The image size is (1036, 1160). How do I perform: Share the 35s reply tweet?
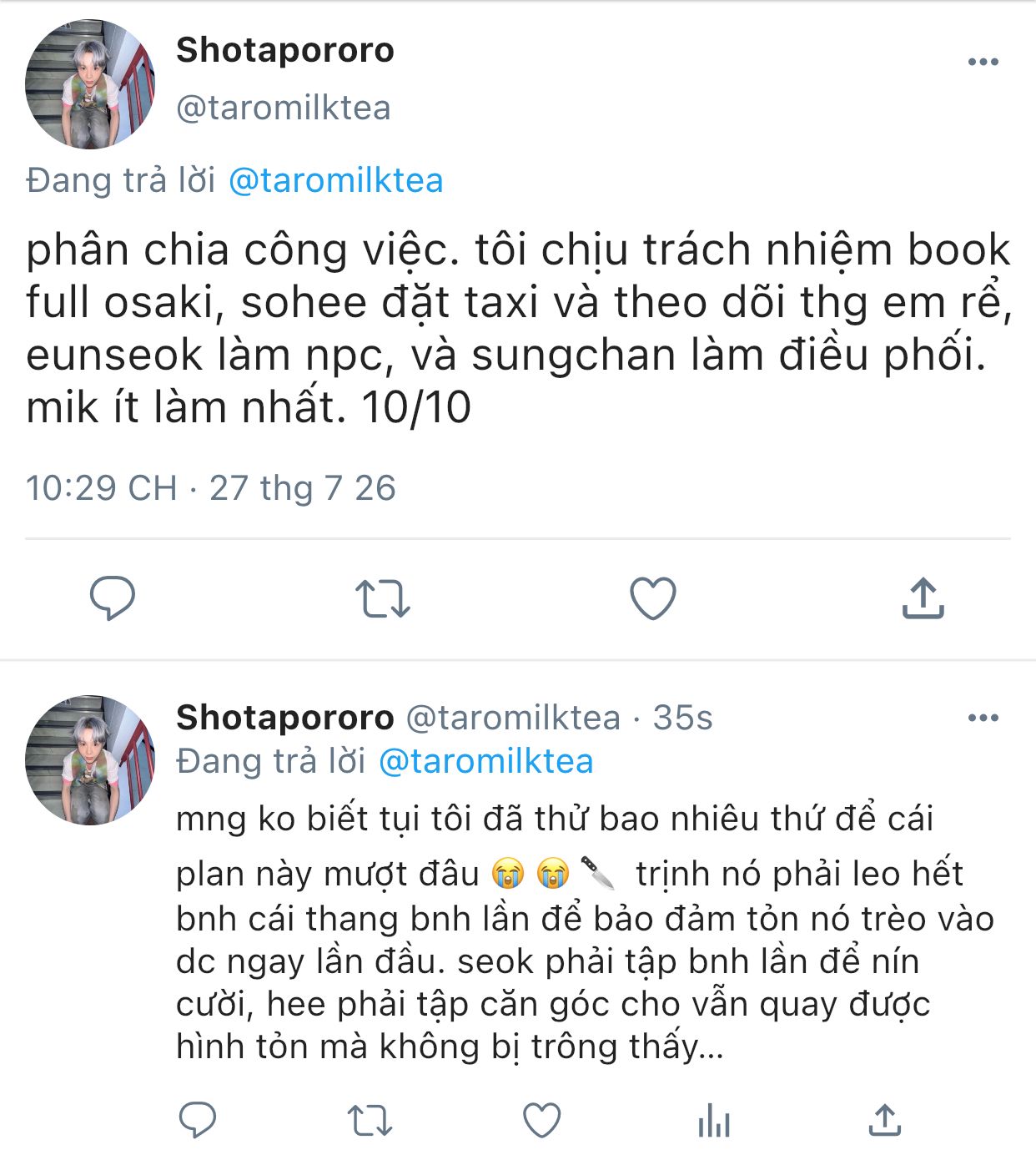(x=885, y=1120)
